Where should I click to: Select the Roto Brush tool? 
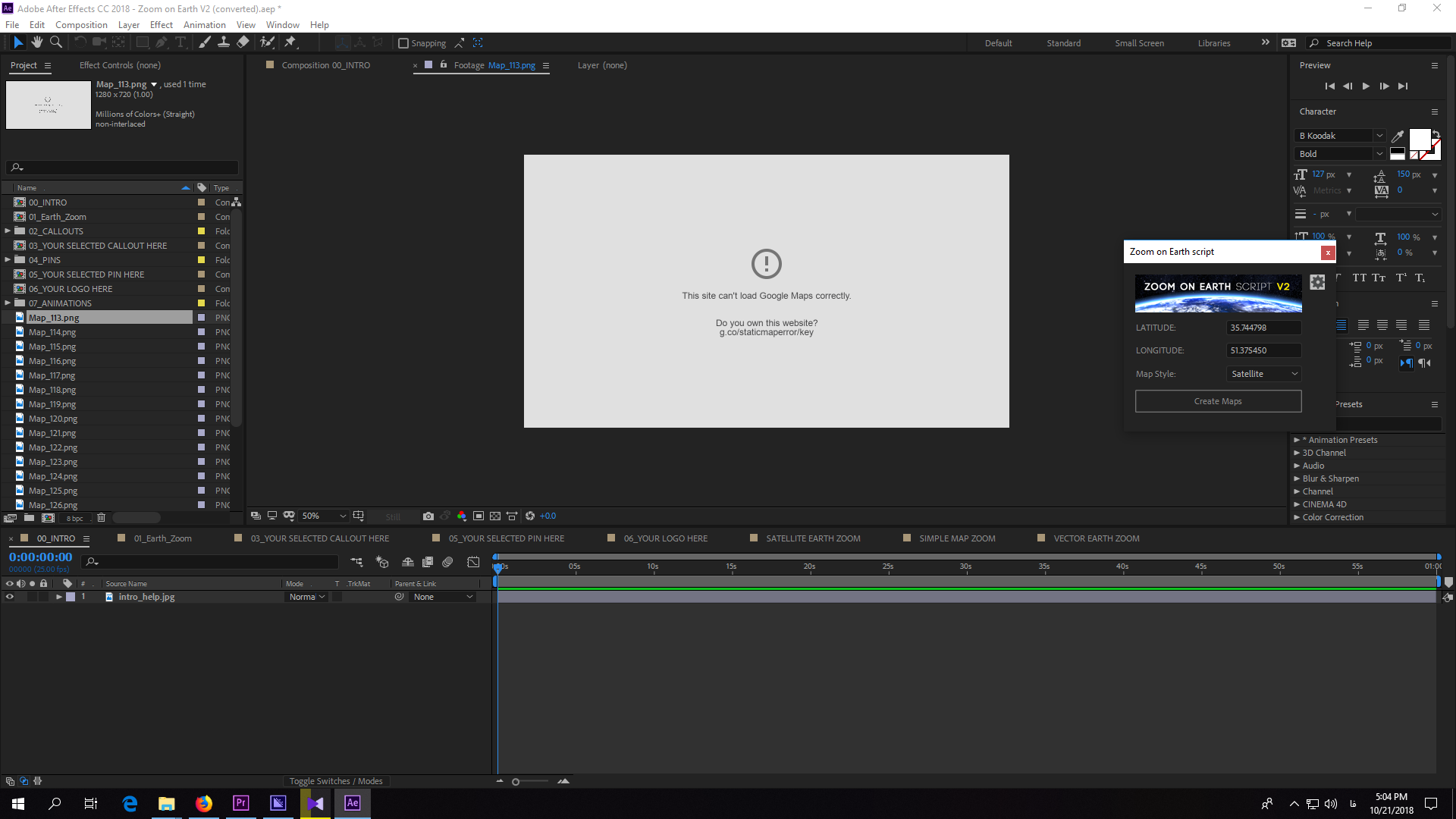coord(267,42)
